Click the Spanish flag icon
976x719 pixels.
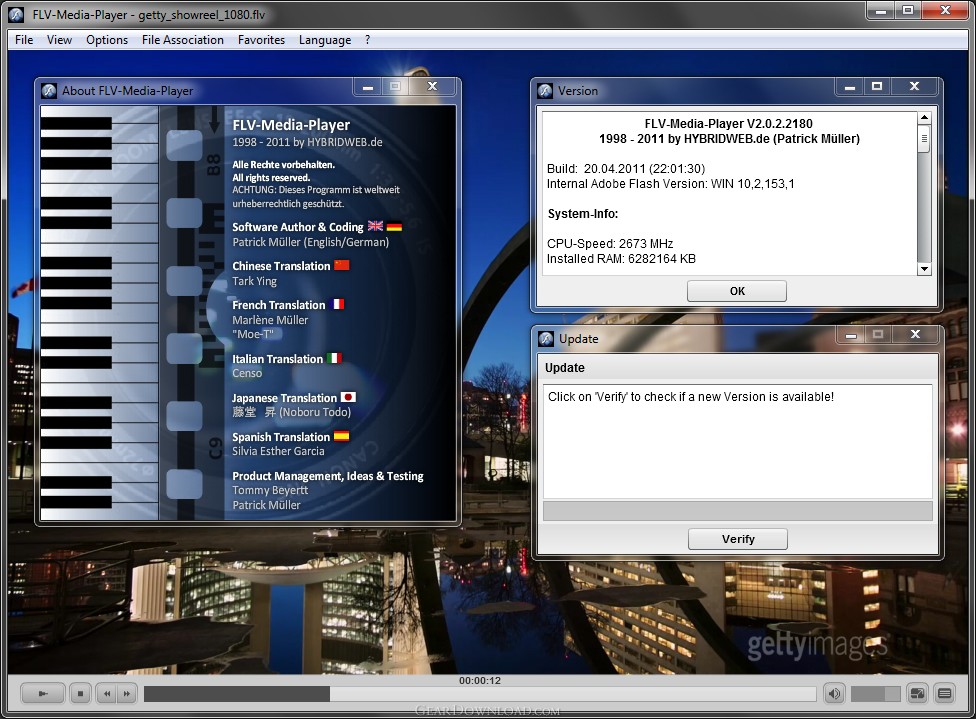[x=342, y=436]
